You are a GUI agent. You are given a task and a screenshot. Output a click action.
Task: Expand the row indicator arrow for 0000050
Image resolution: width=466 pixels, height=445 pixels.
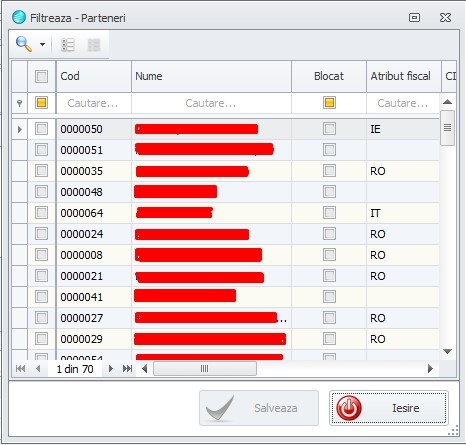20,129
